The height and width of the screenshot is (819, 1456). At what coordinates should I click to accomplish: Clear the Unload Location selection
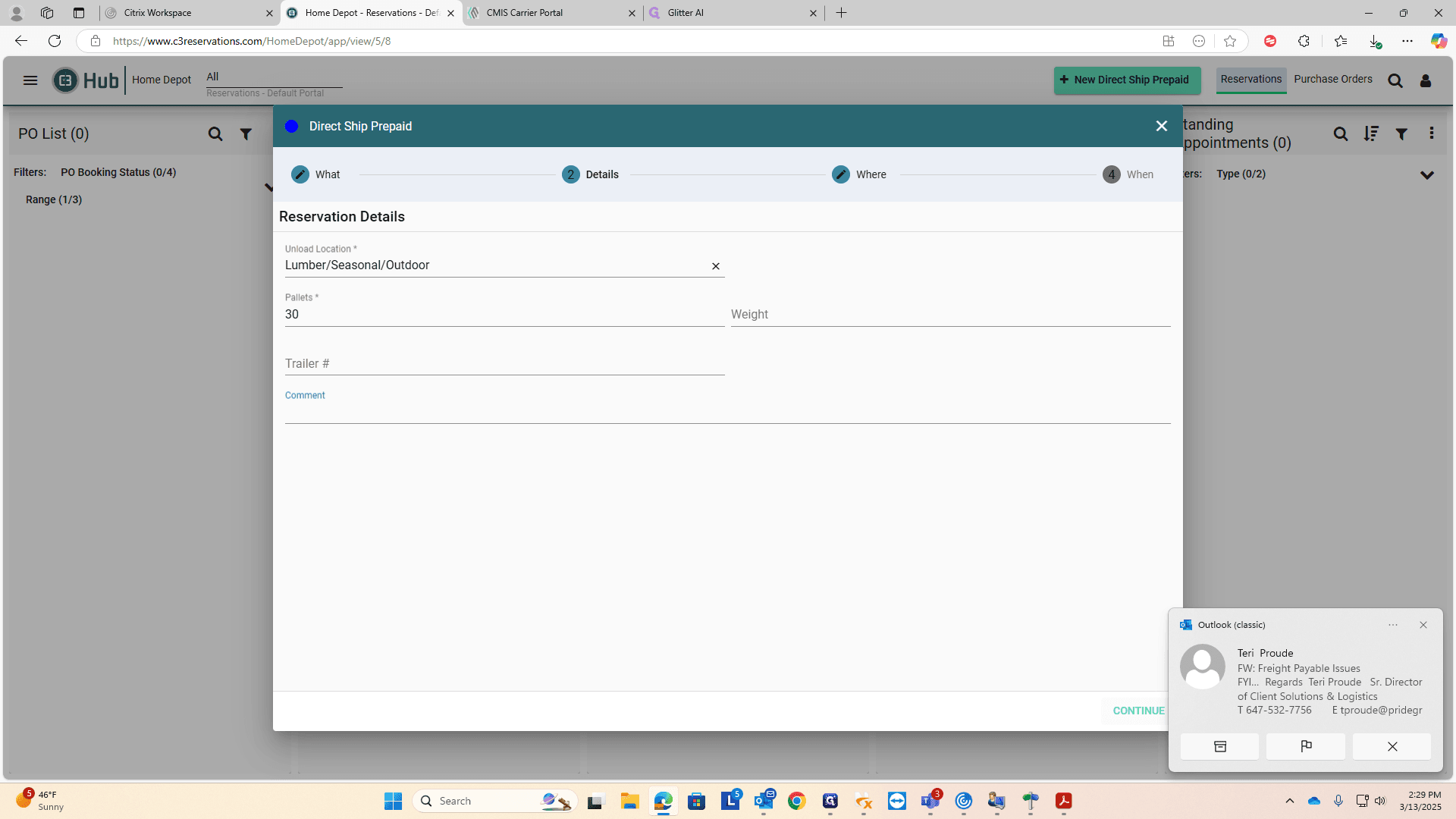click(x=716, y=266)
